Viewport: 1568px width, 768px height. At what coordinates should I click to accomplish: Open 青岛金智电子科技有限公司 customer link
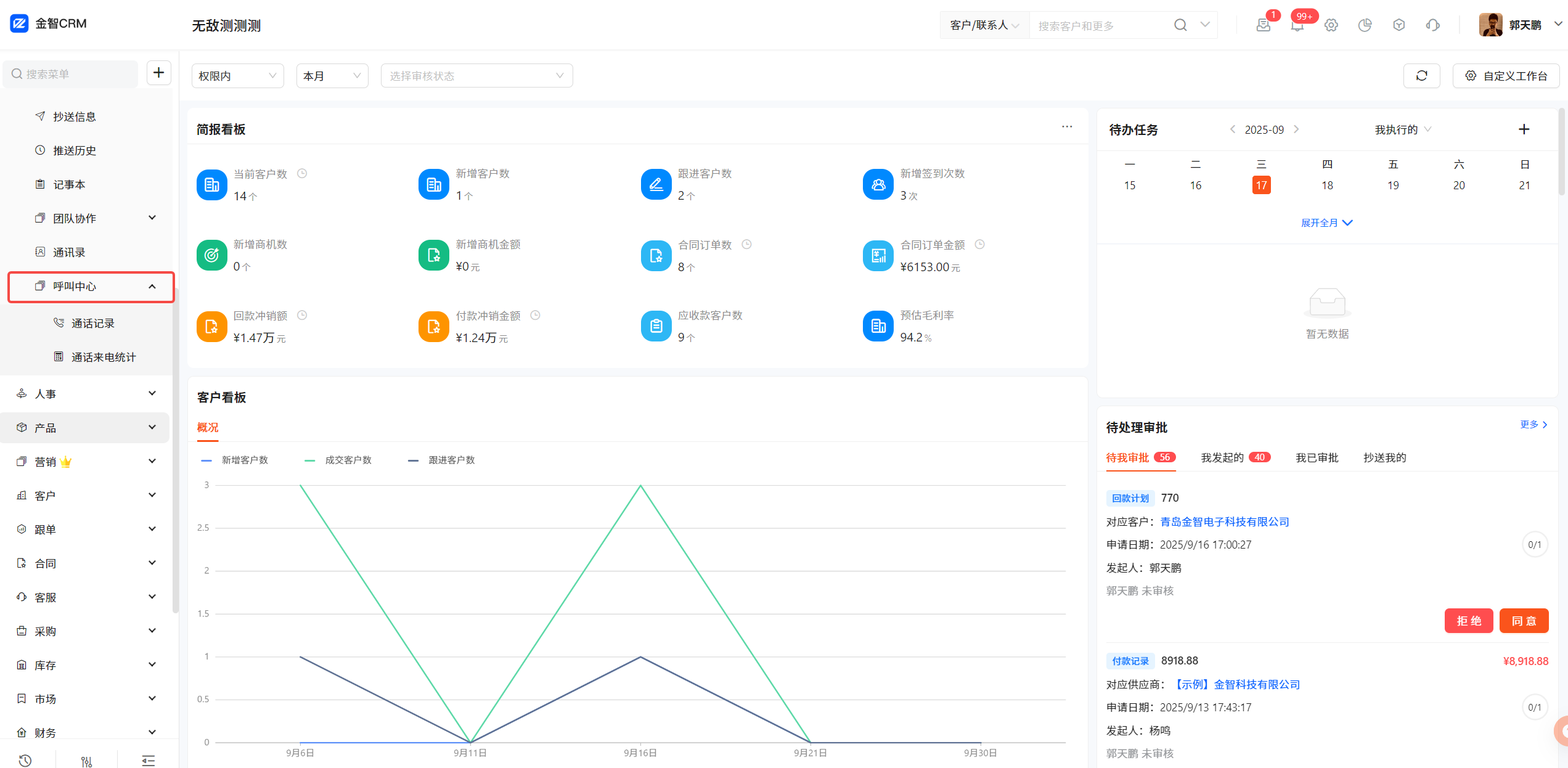(x=1225, y=522)
